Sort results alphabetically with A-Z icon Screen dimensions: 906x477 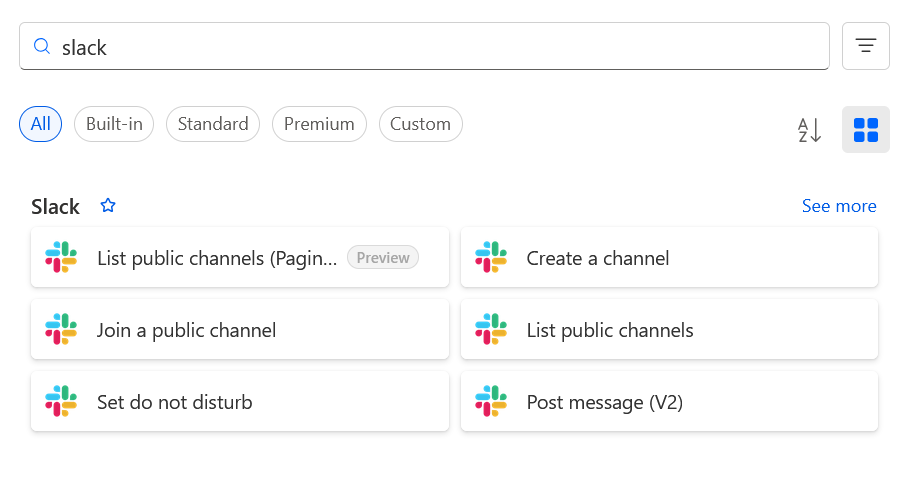point(809,130)
